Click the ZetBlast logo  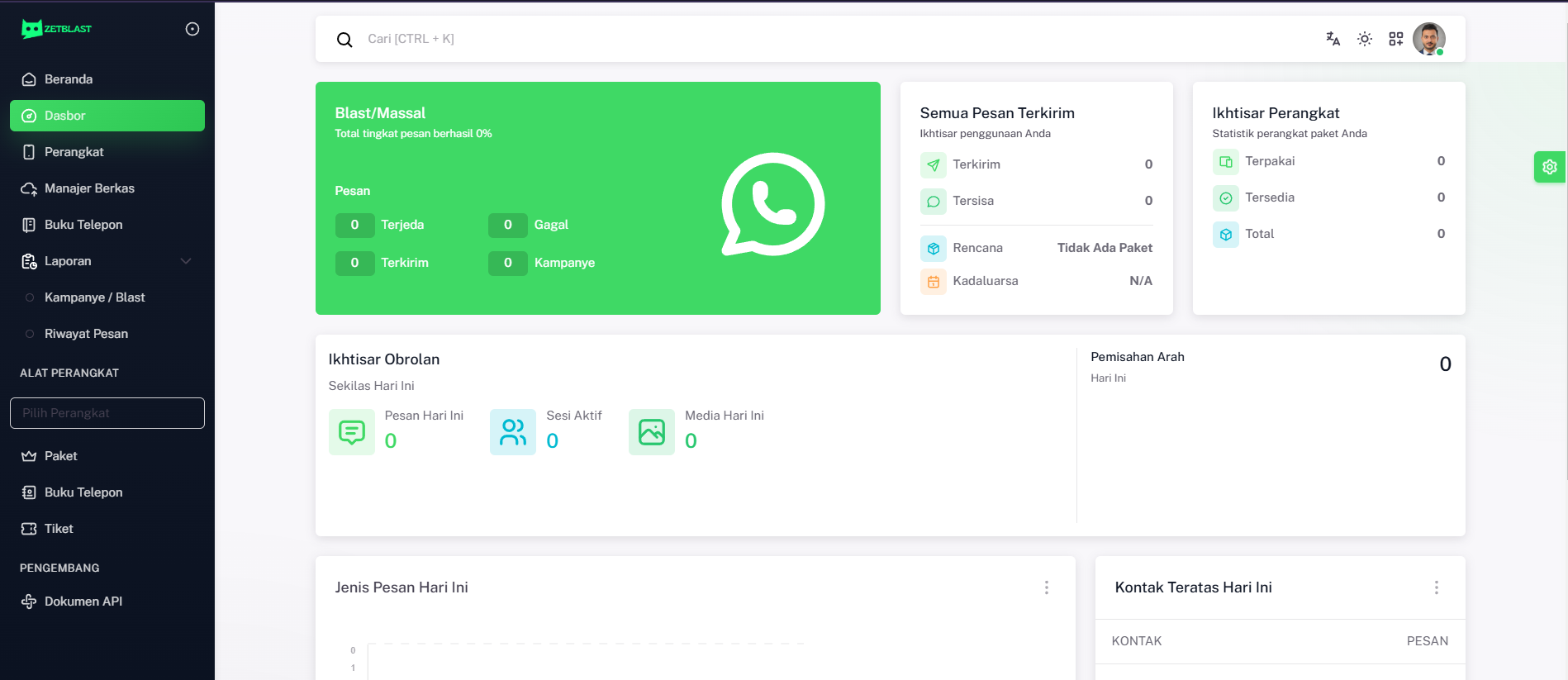pos(56,29)
